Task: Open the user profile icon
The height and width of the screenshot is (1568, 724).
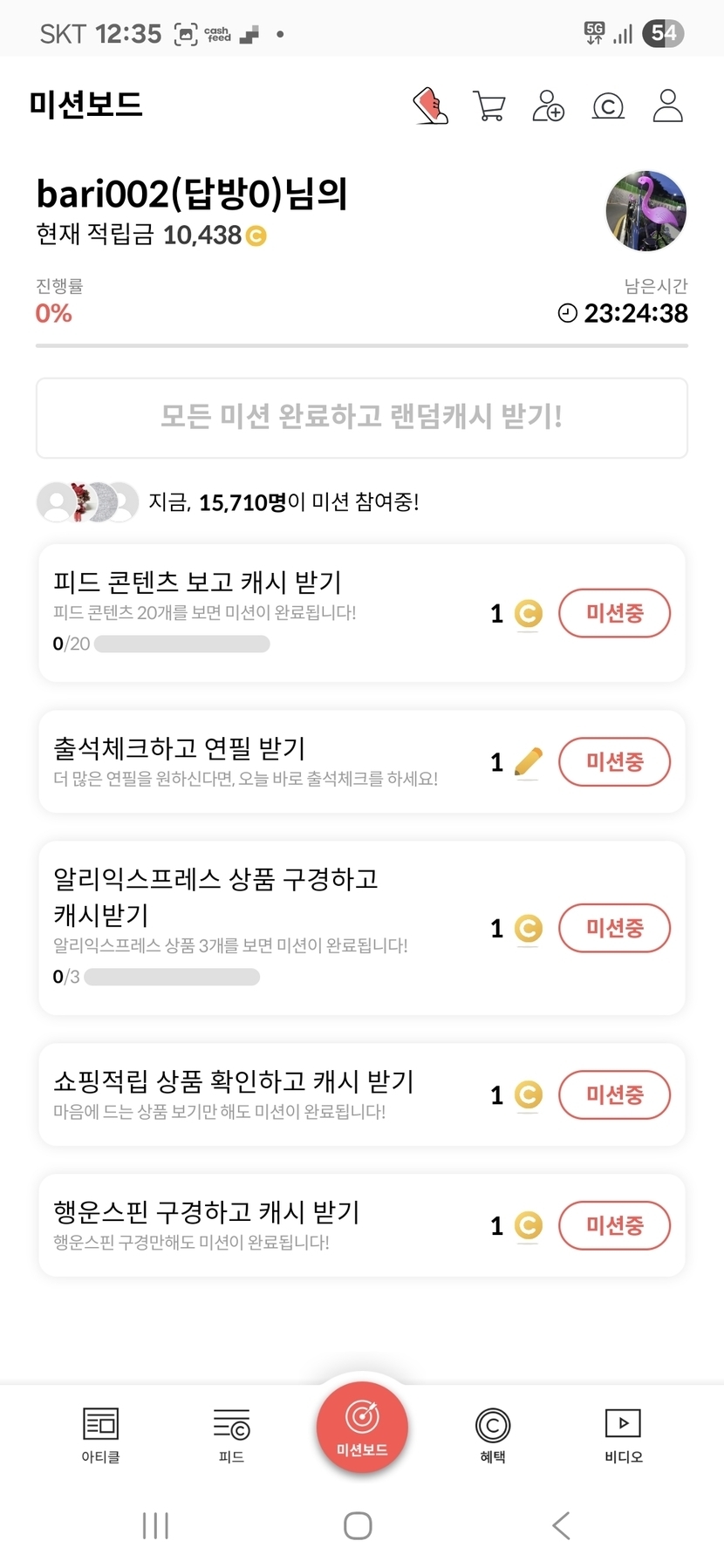Action: tap(667, 106)
